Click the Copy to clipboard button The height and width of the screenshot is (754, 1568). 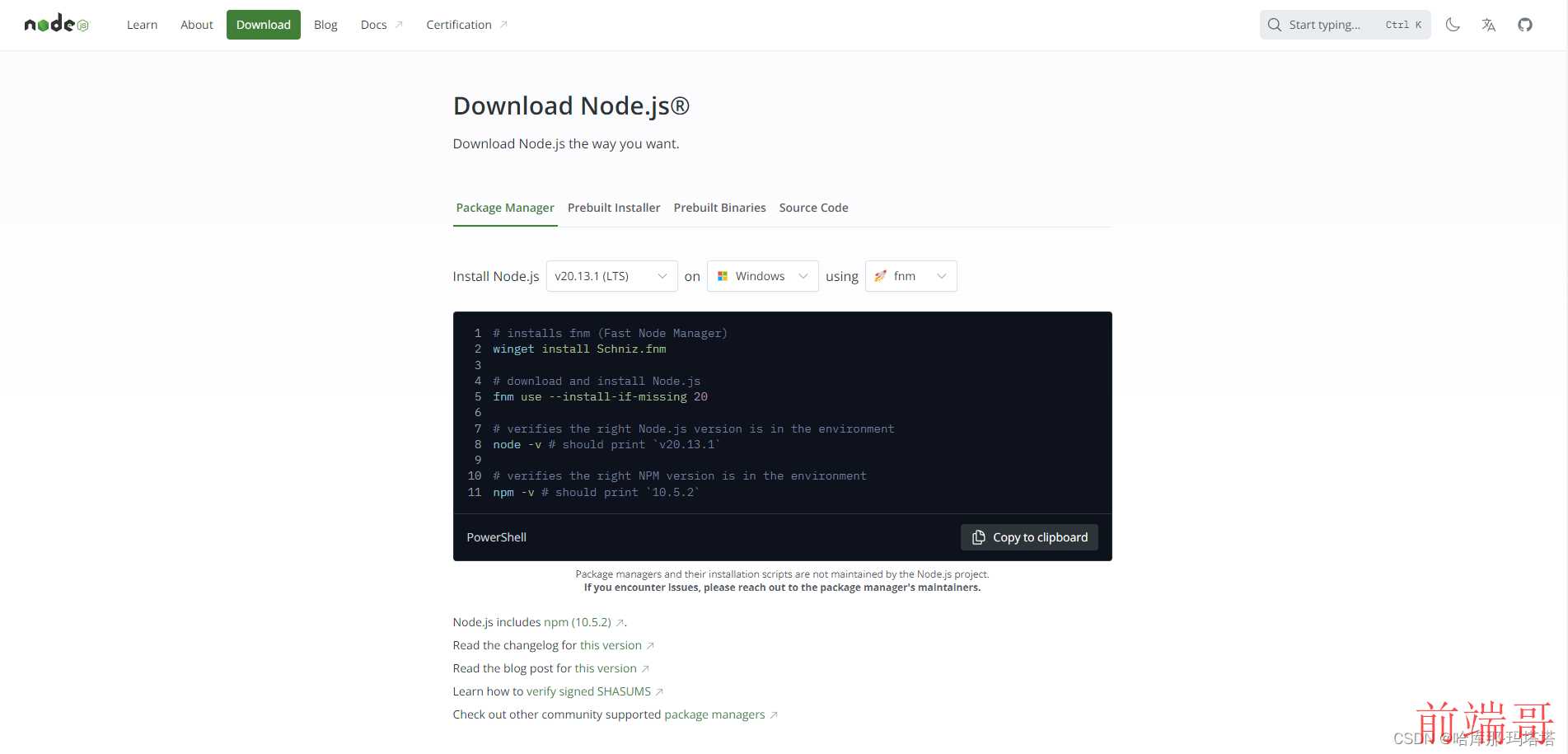click(x=1029, y=537)
